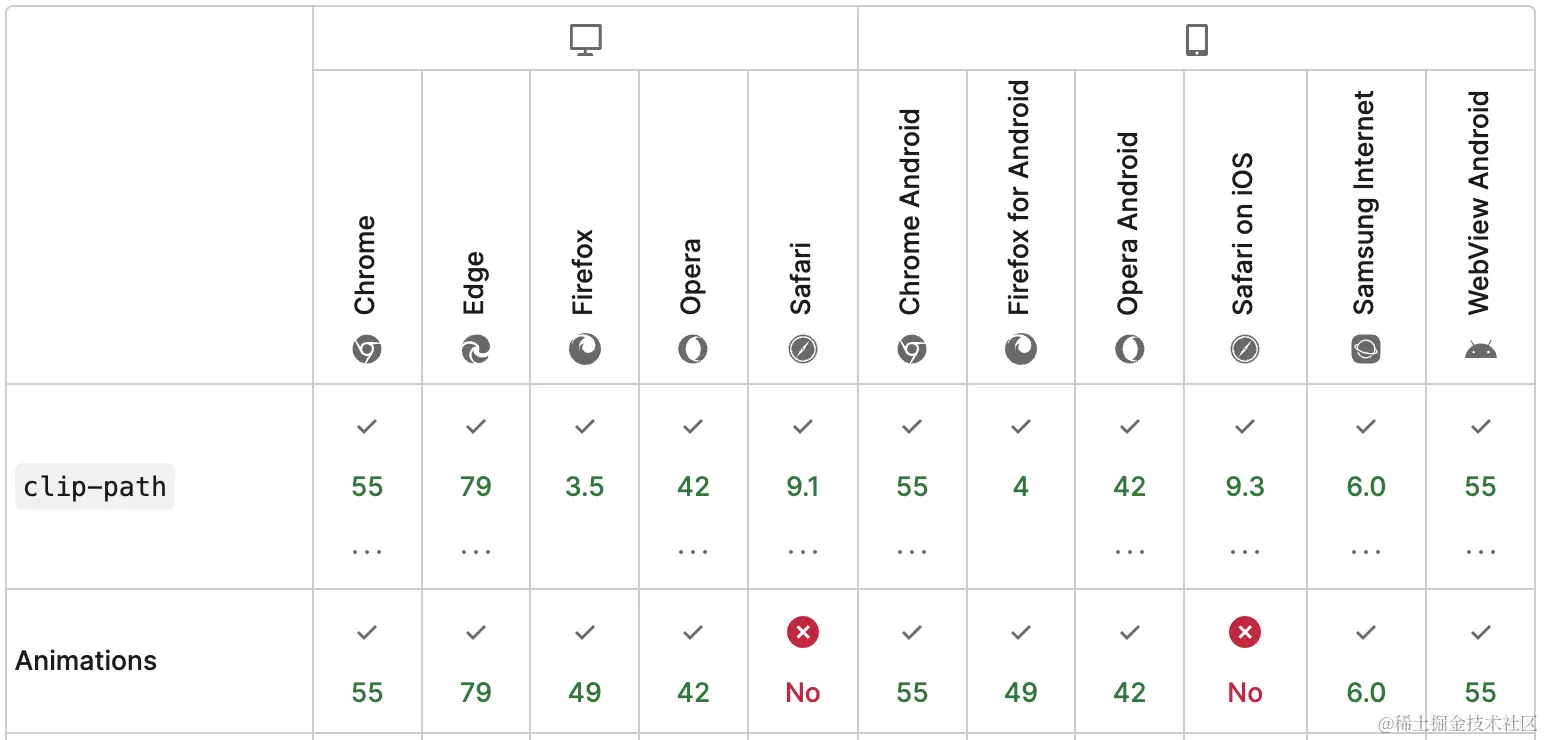1544x740 pixels.
Task: Click the Firefox desktop browser logo
Action: pos(585,349)
